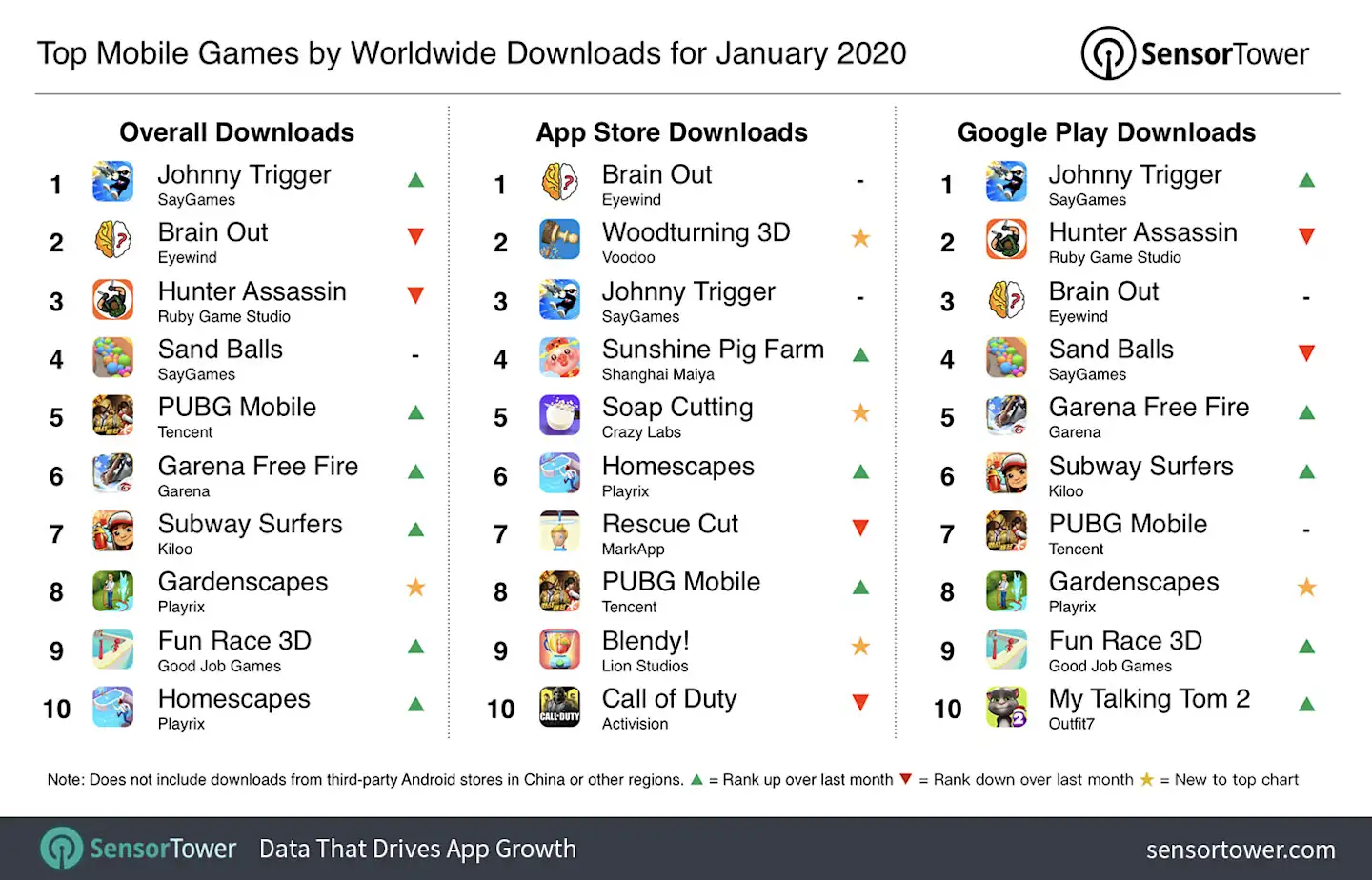Viewport: 1372px width, 880px height.
Task: Select the Google Play Downloads column header
Action: tap(1106, 132)
